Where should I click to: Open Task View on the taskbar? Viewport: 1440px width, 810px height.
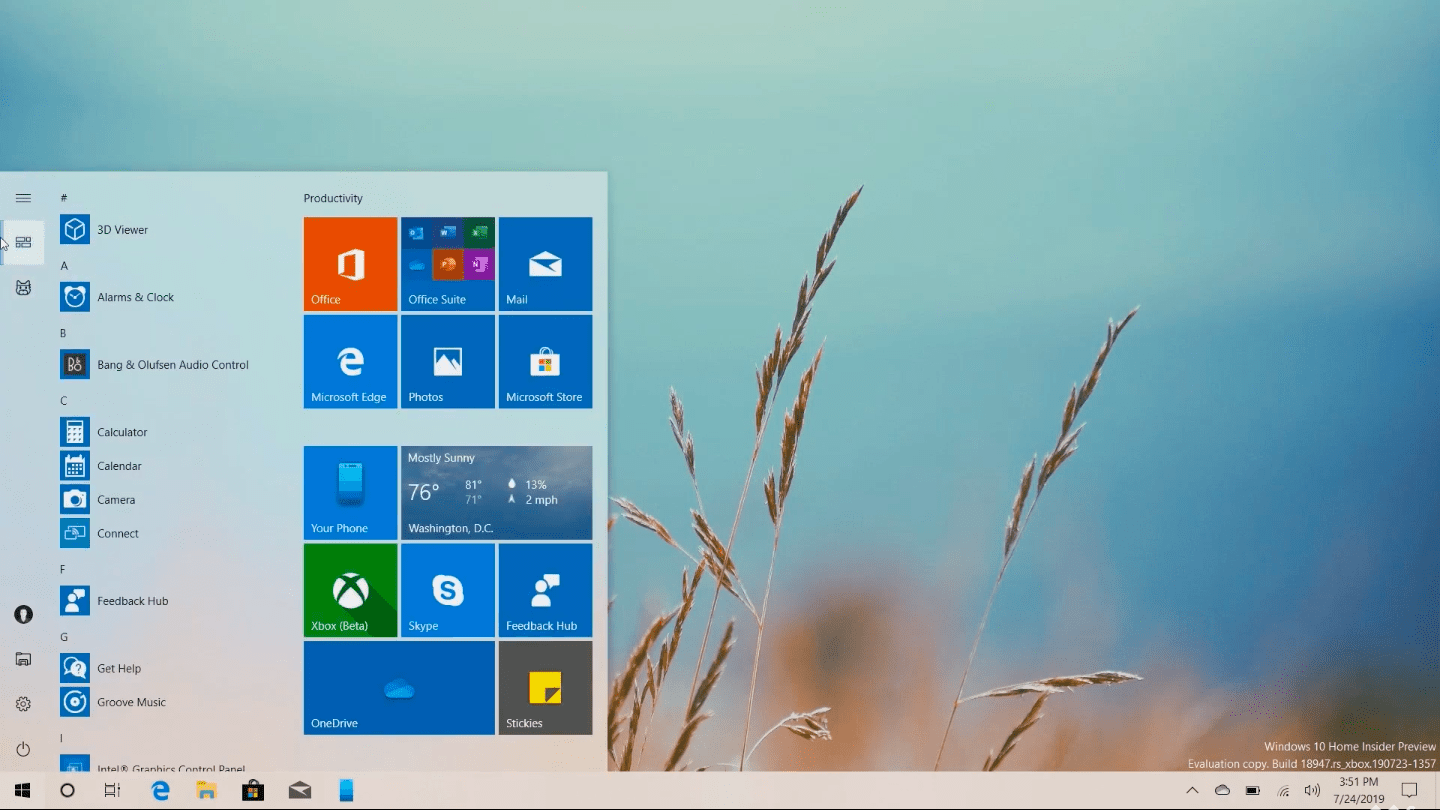click(113, 791)
